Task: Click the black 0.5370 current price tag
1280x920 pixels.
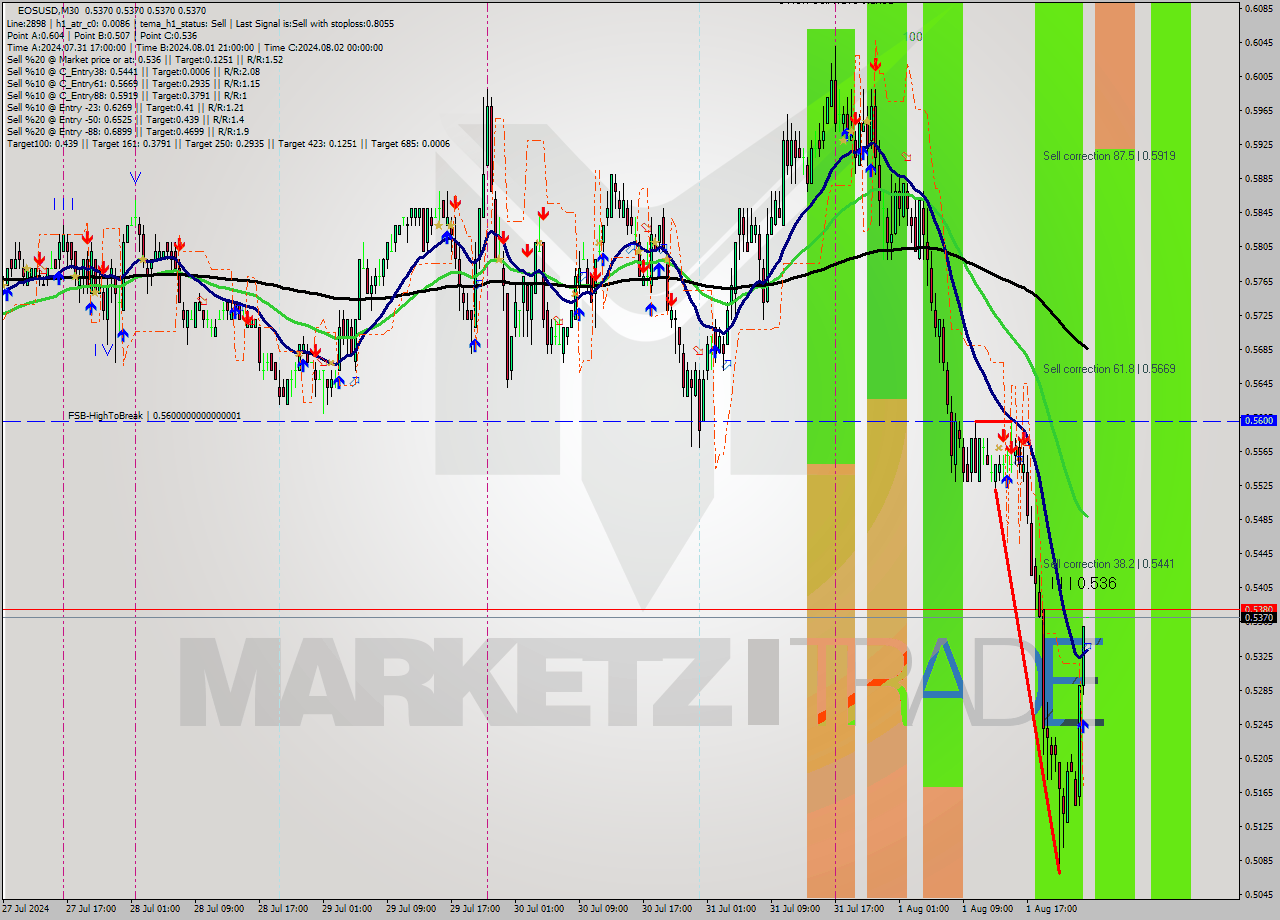Action: (1258, 618)
